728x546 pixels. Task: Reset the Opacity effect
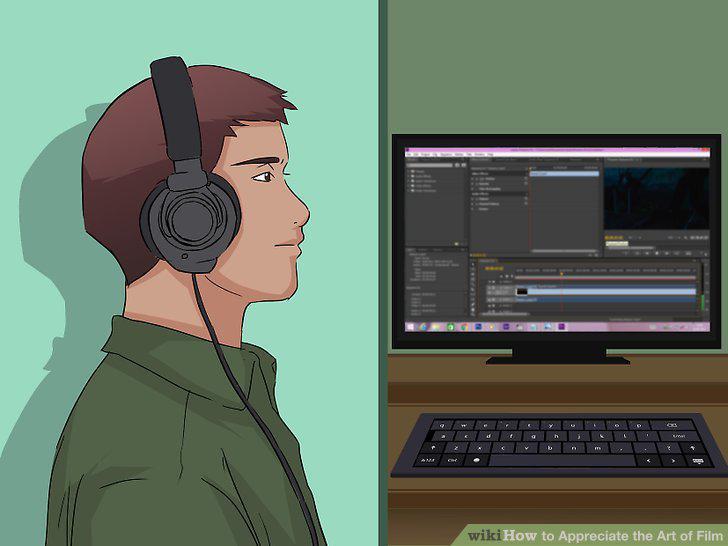(526, 184)
